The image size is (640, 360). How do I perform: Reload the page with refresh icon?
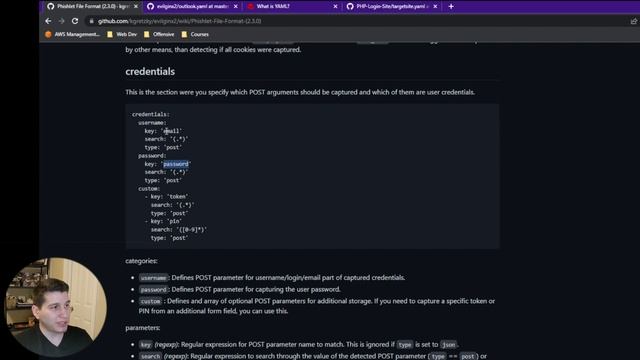click(x=75, y=21)
